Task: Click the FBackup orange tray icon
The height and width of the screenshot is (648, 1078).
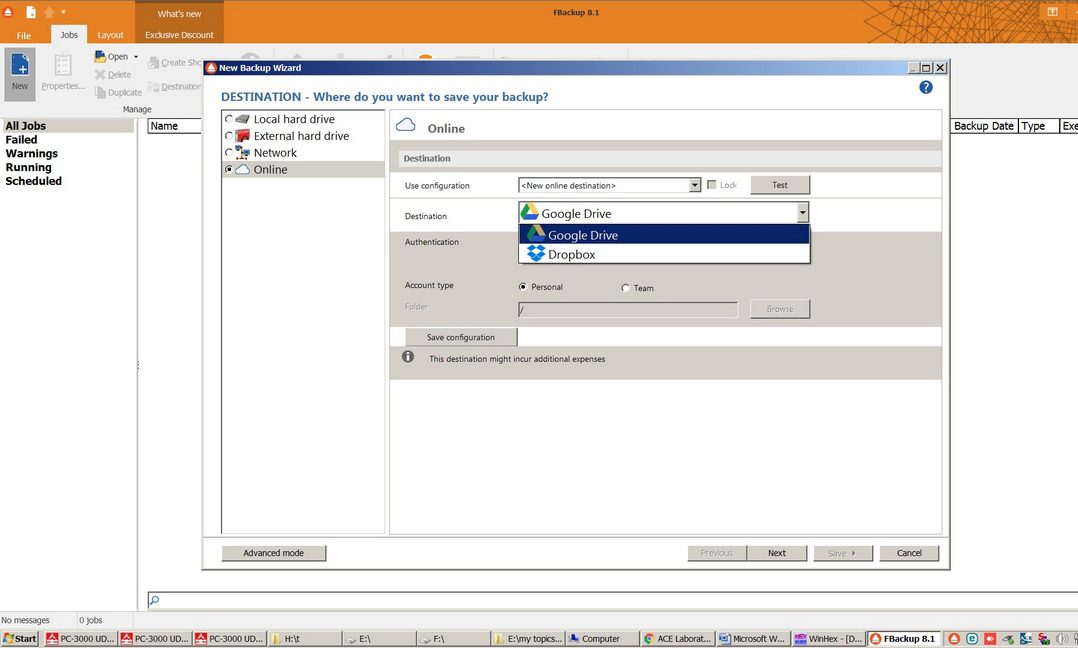Action: 954,638
